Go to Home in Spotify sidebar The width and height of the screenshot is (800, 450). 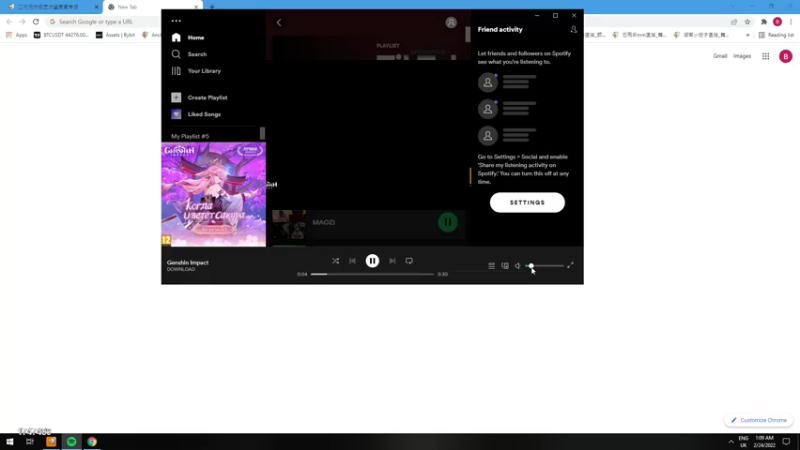click(x=195, y=38)
